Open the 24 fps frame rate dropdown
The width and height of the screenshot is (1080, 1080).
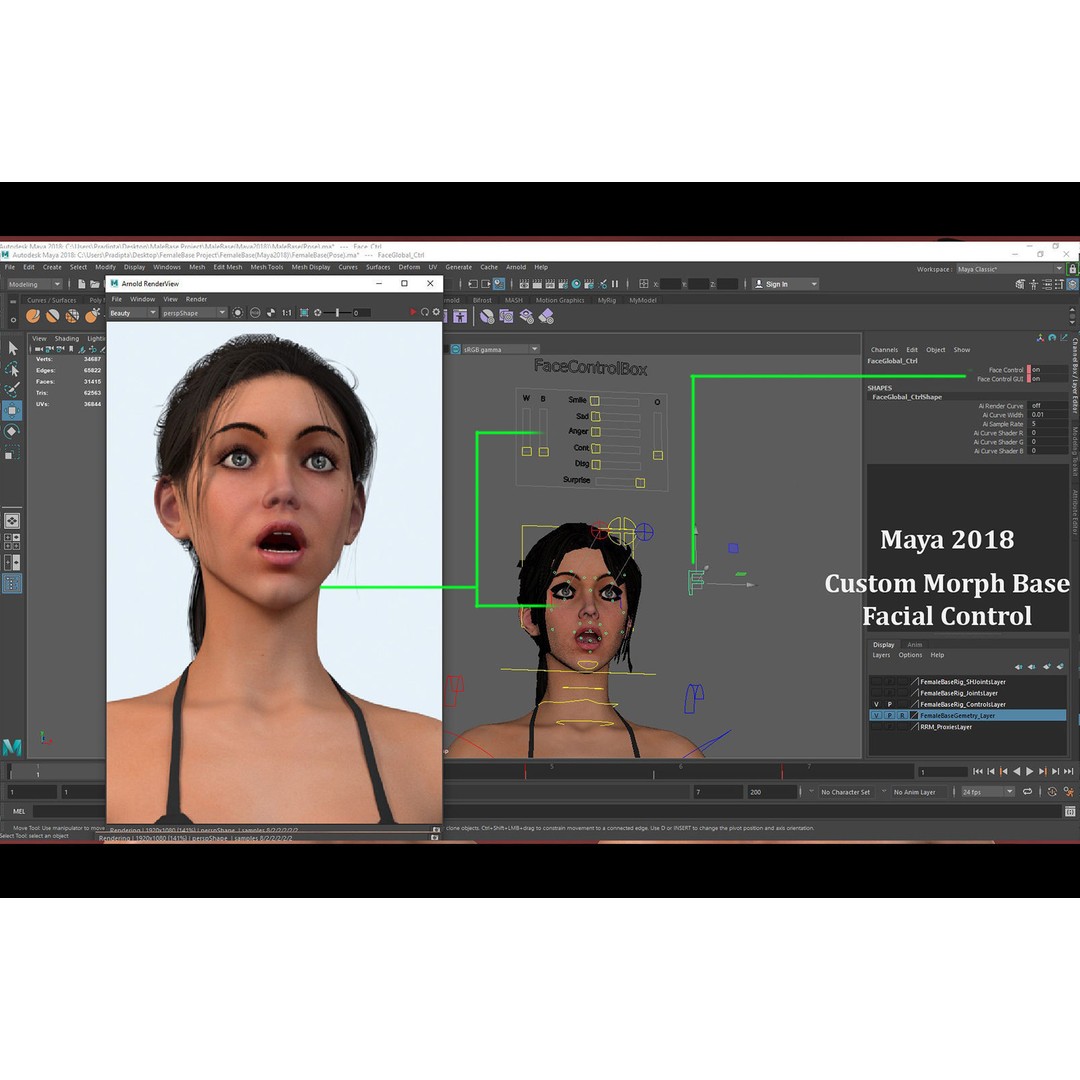988,792
